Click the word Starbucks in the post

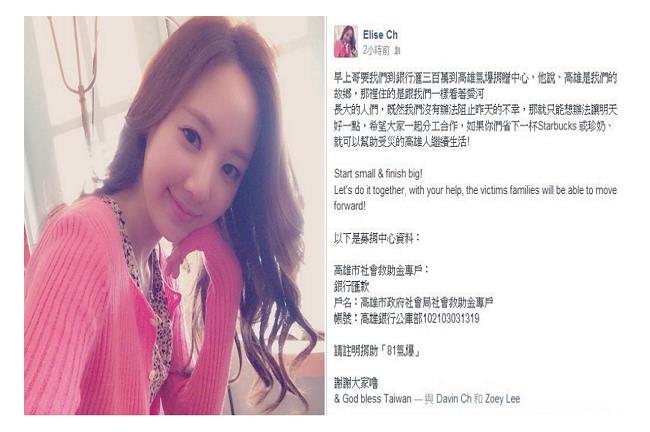pos(556,126)
